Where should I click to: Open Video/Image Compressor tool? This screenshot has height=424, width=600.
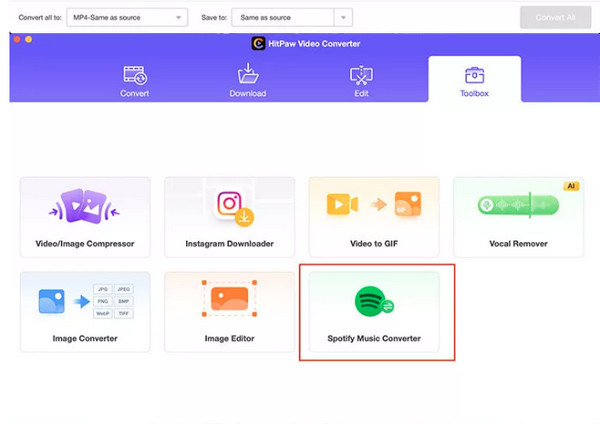pos(85,217)
